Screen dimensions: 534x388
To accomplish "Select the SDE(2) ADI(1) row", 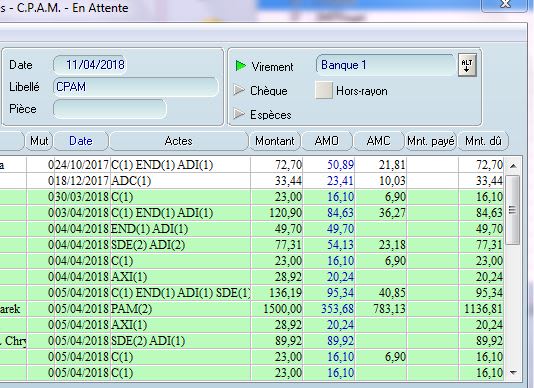I will 252,341.
